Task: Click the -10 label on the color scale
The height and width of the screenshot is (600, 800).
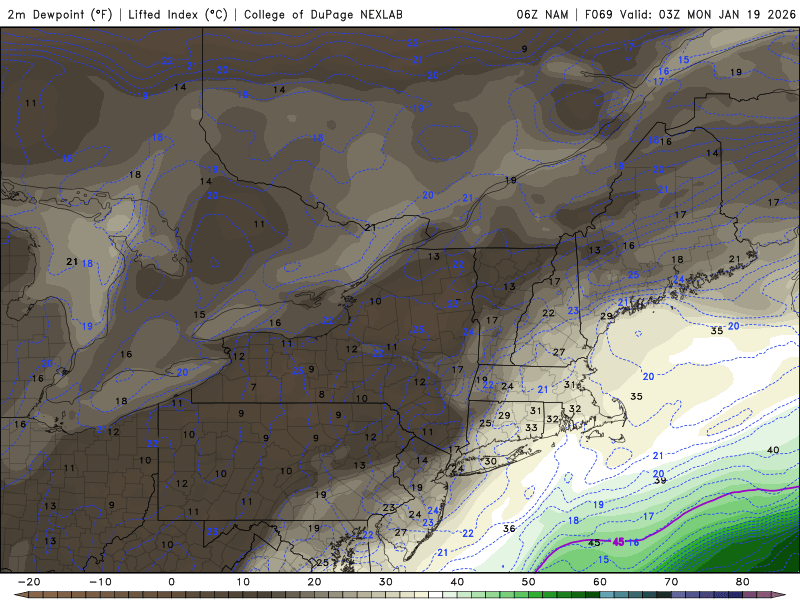Action: pyautogui.click(x=100, y=582)
